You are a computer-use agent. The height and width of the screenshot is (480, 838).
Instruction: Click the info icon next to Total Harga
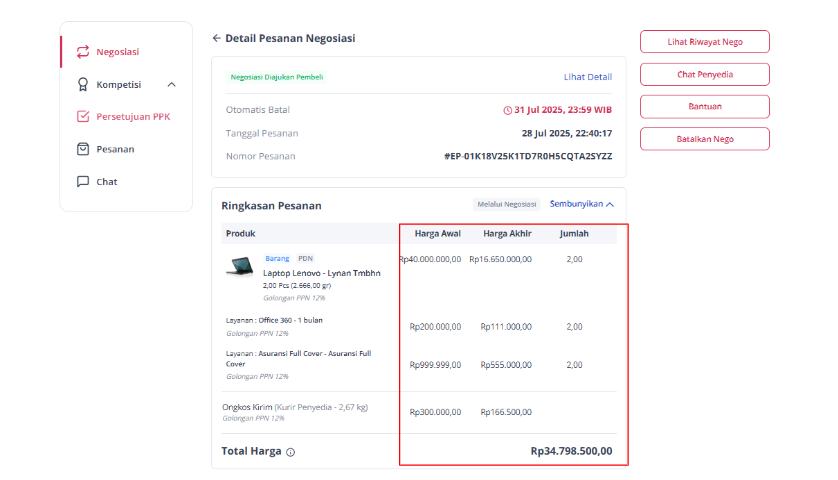pyautogui.click(x=290, y=452)
